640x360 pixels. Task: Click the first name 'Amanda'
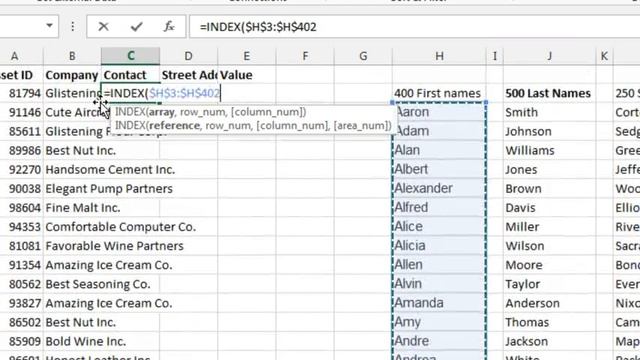tap(439, 303)
